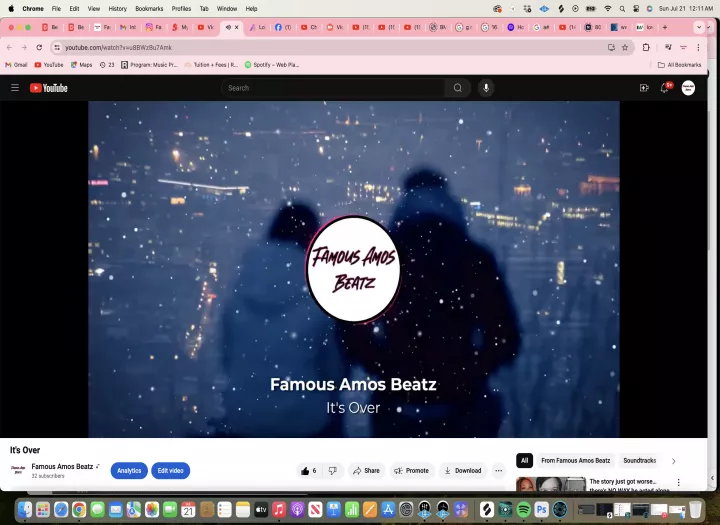This screenshot has width=720, height=525.
Task: Click the Analytics button
Action: pos(129,470)
